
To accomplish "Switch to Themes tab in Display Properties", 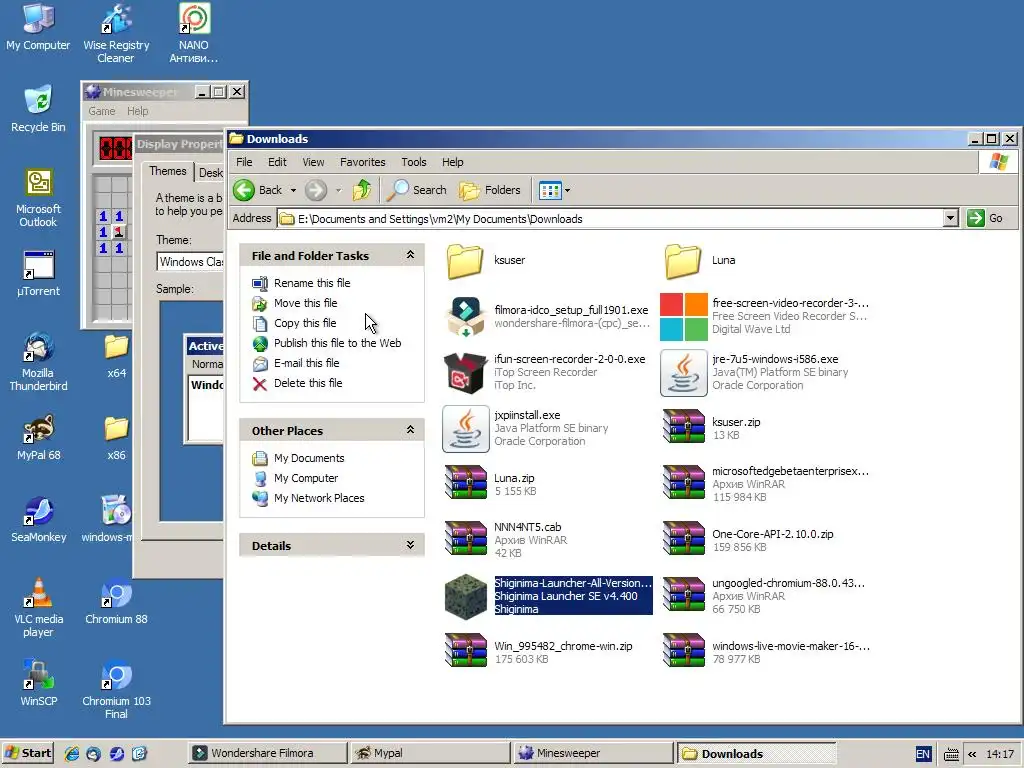I will point(167,171).
